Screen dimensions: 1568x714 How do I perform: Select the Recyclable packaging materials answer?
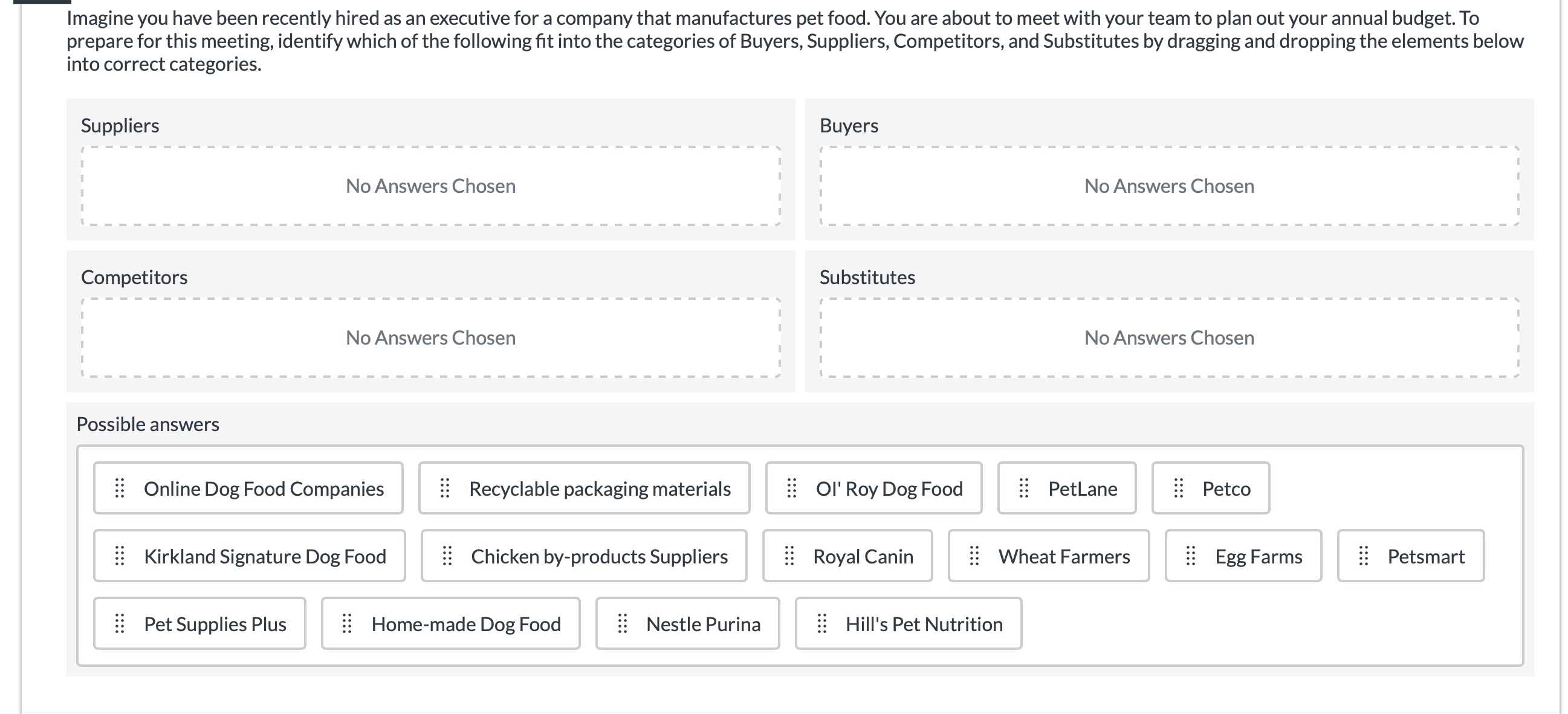600,488
